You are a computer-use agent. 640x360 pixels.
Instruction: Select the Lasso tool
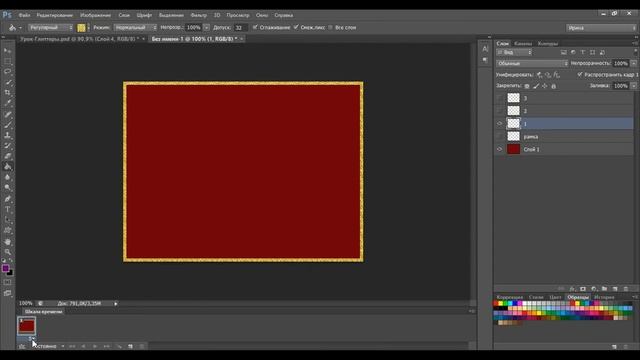[x=7, y=71]
